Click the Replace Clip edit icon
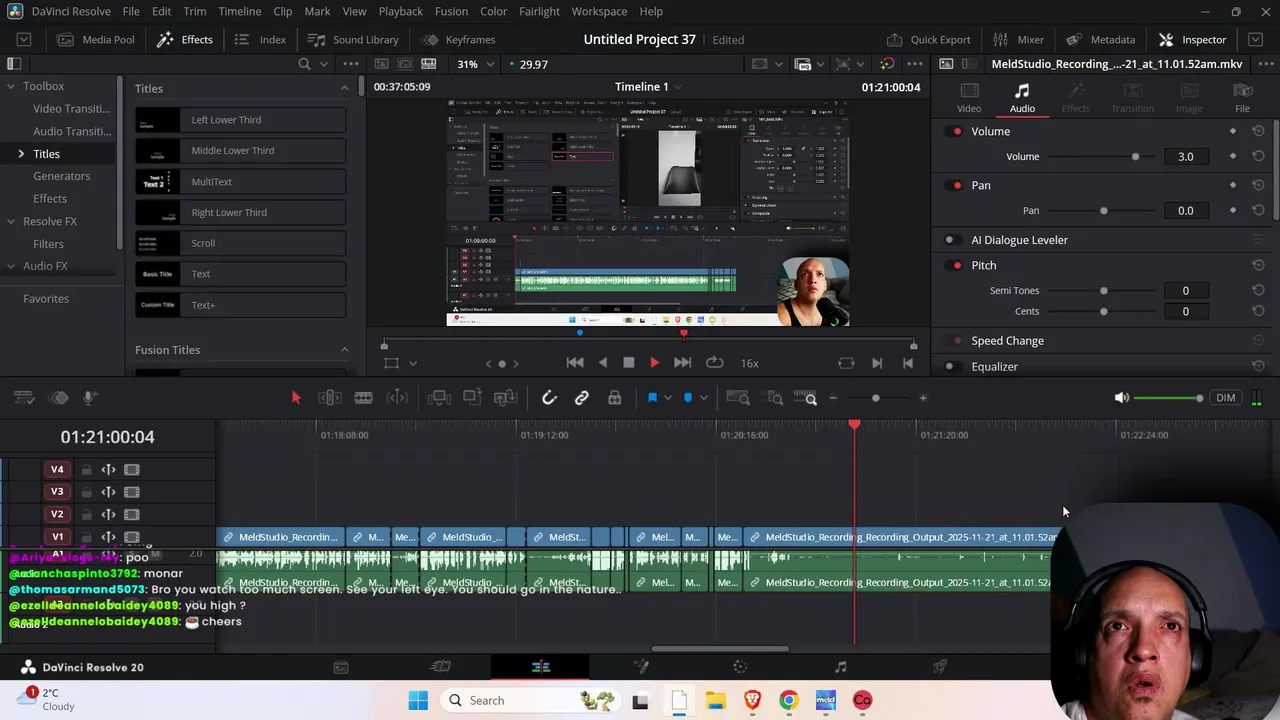The width and height of the screenshot is (1280, 720). tap(506, 398)
